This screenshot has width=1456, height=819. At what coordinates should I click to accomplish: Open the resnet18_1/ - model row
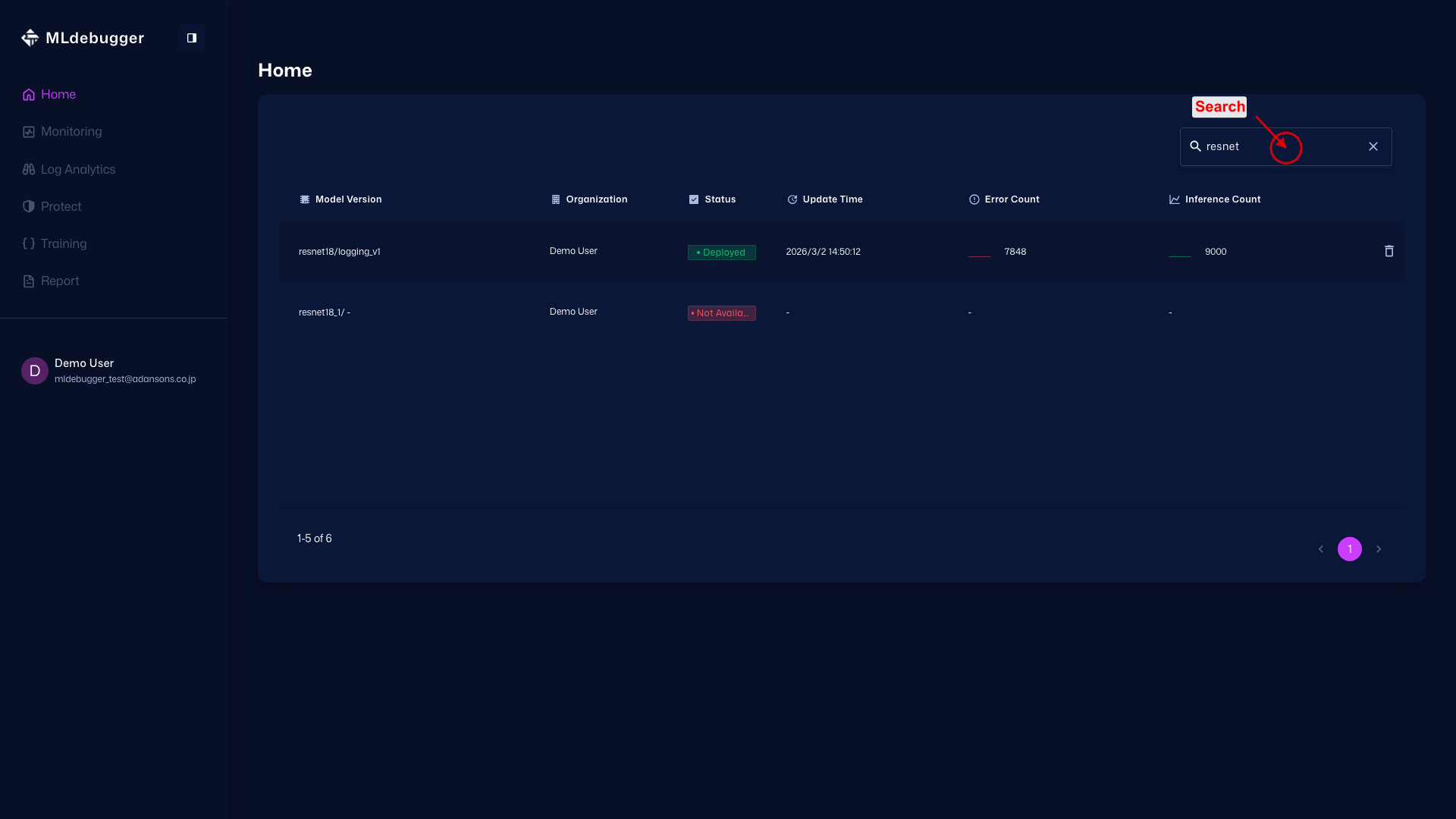tap(325, 312)
